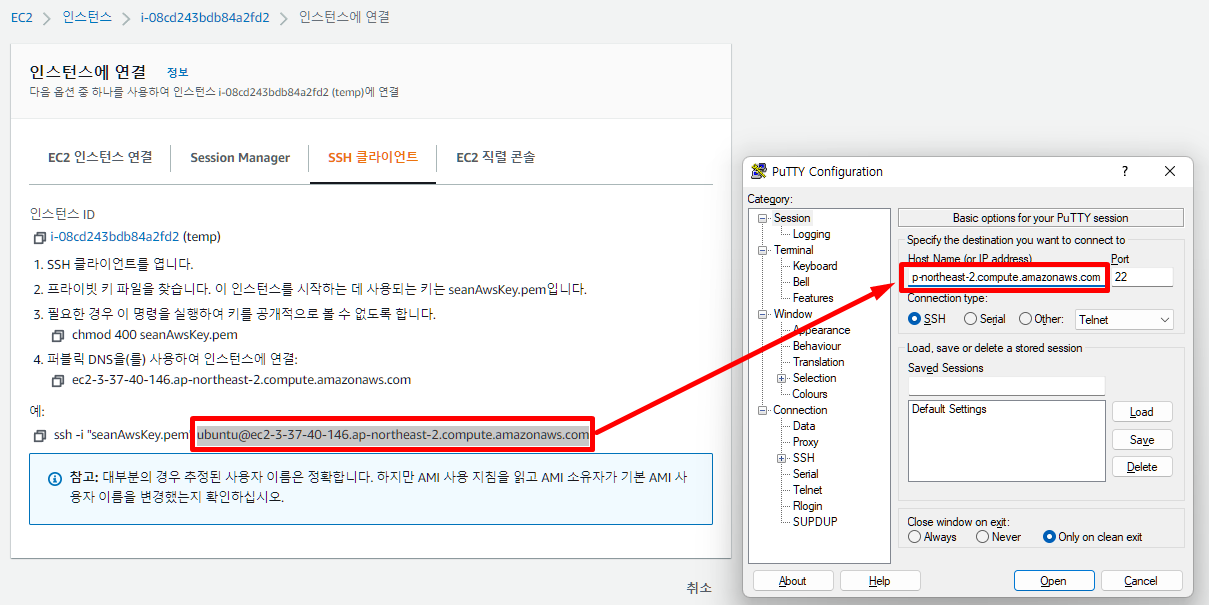Click the Delete session button
Screen dimensions: 1209x605
click(x=1142, y=467)
